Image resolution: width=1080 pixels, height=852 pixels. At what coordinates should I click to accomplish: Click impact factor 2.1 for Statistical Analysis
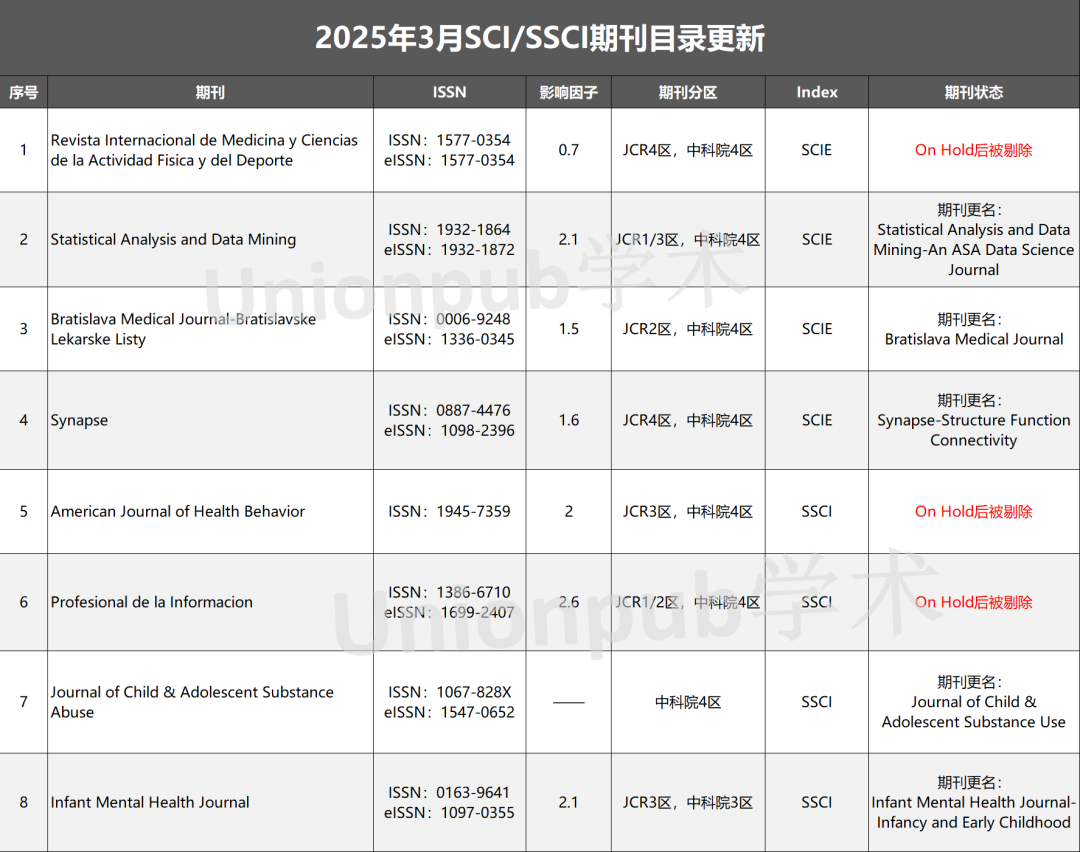568,240
